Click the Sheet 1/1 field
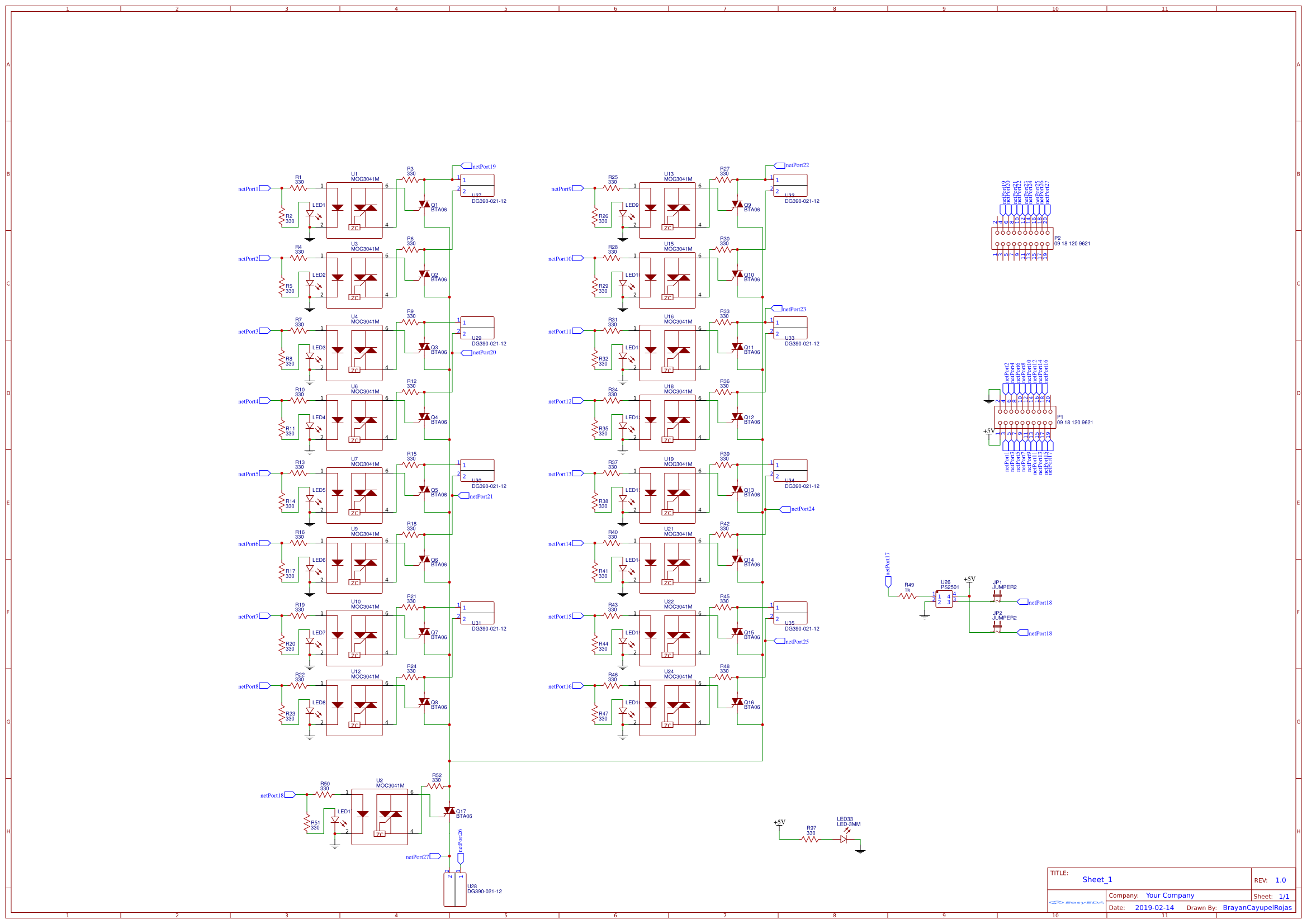Screen dimensions: 1307x924 [1285, 896]
